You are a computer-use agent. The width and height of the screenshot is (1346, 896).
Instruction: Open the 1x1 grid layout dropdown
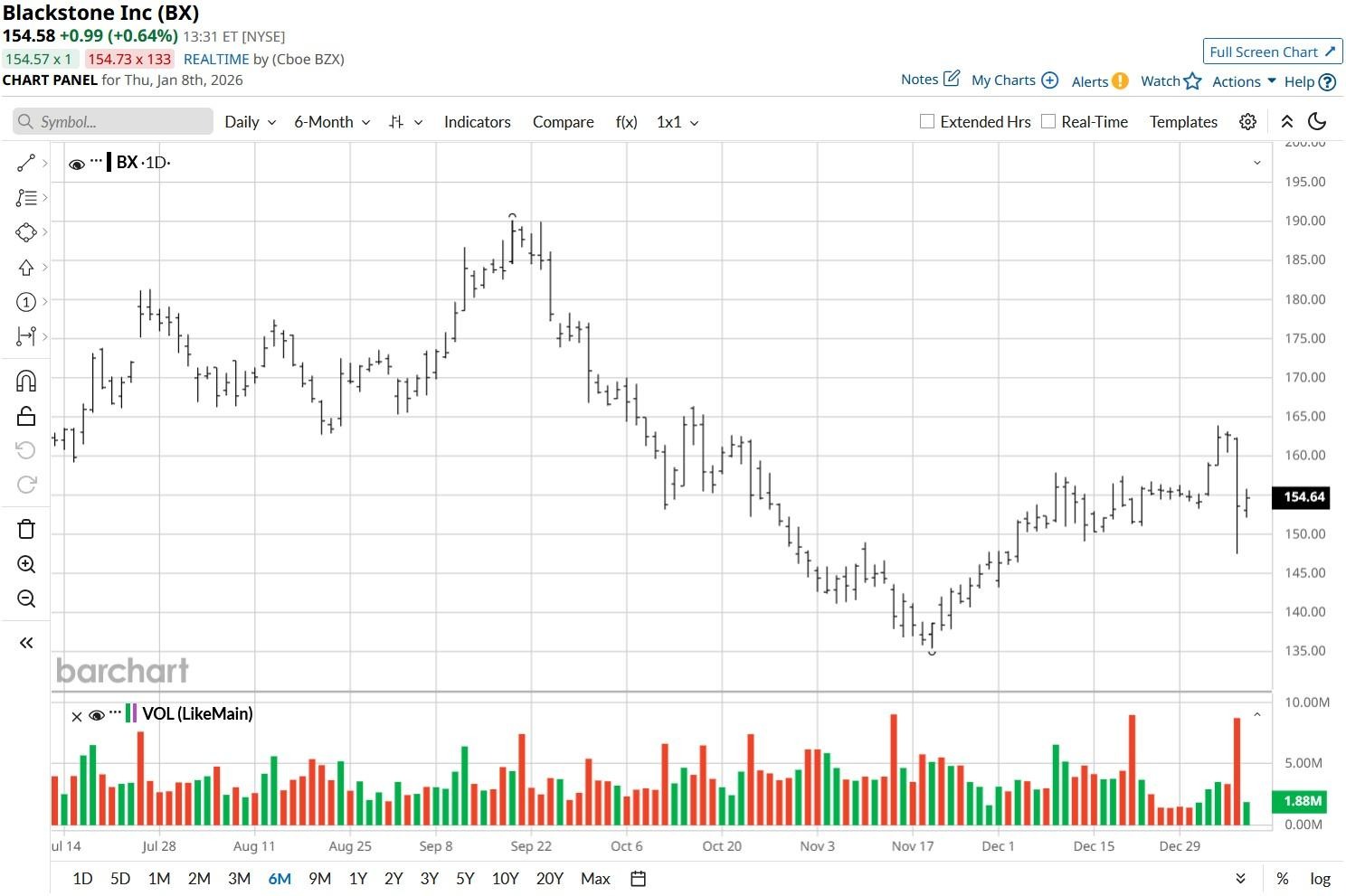point(678,122)
